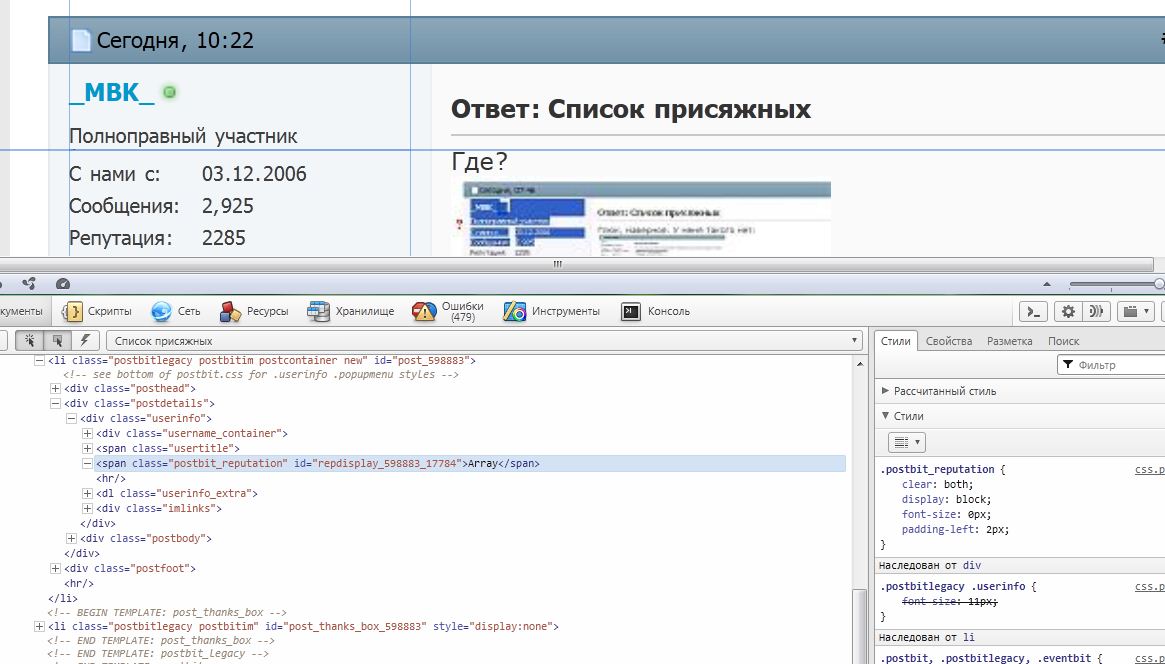Open the Инструменты utilities panel
Image resolution: width=1165 pixels, height=664 pixels.
[551, 311]
